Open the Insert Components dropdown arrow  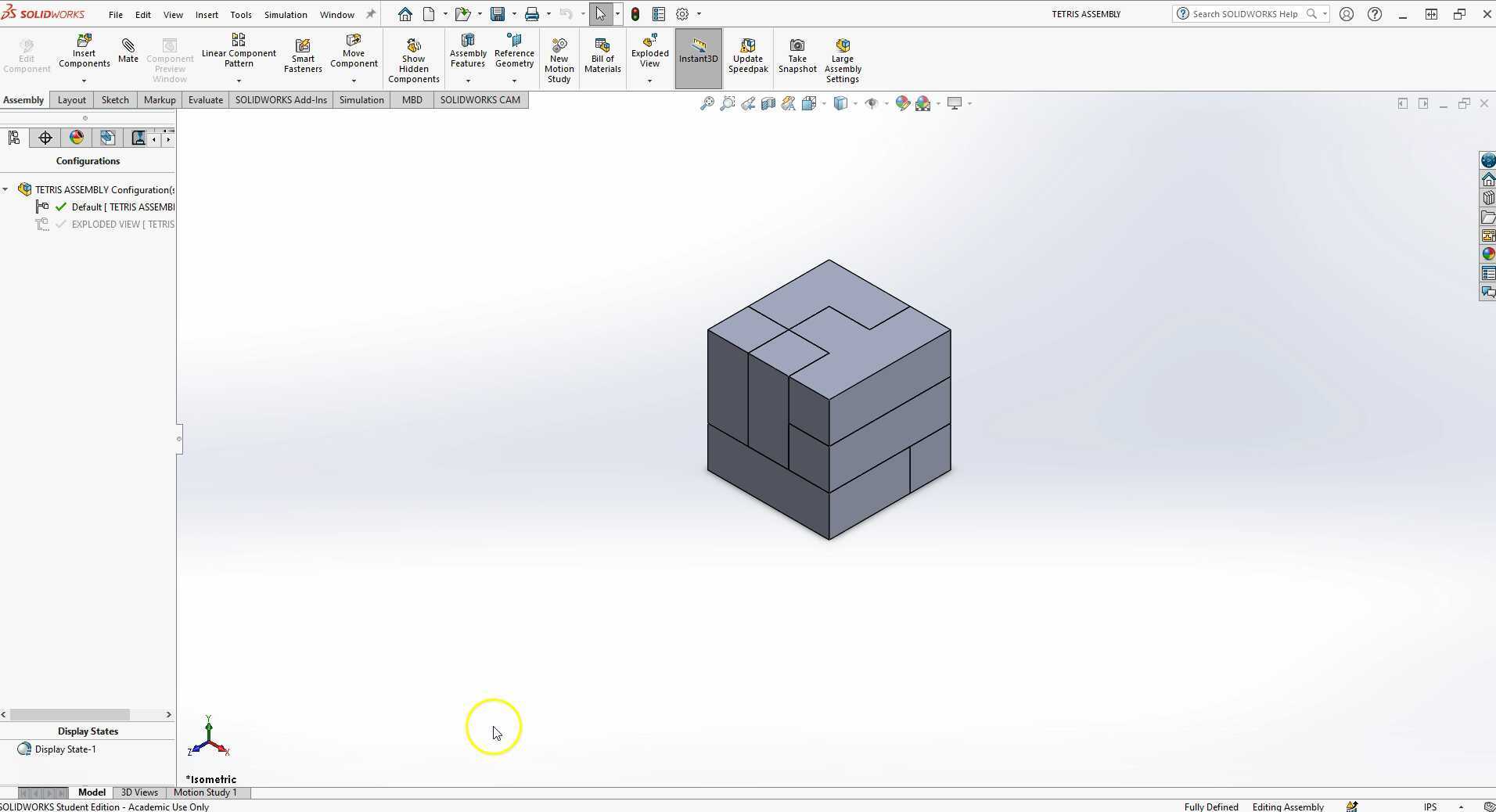(x=84, y=81)
